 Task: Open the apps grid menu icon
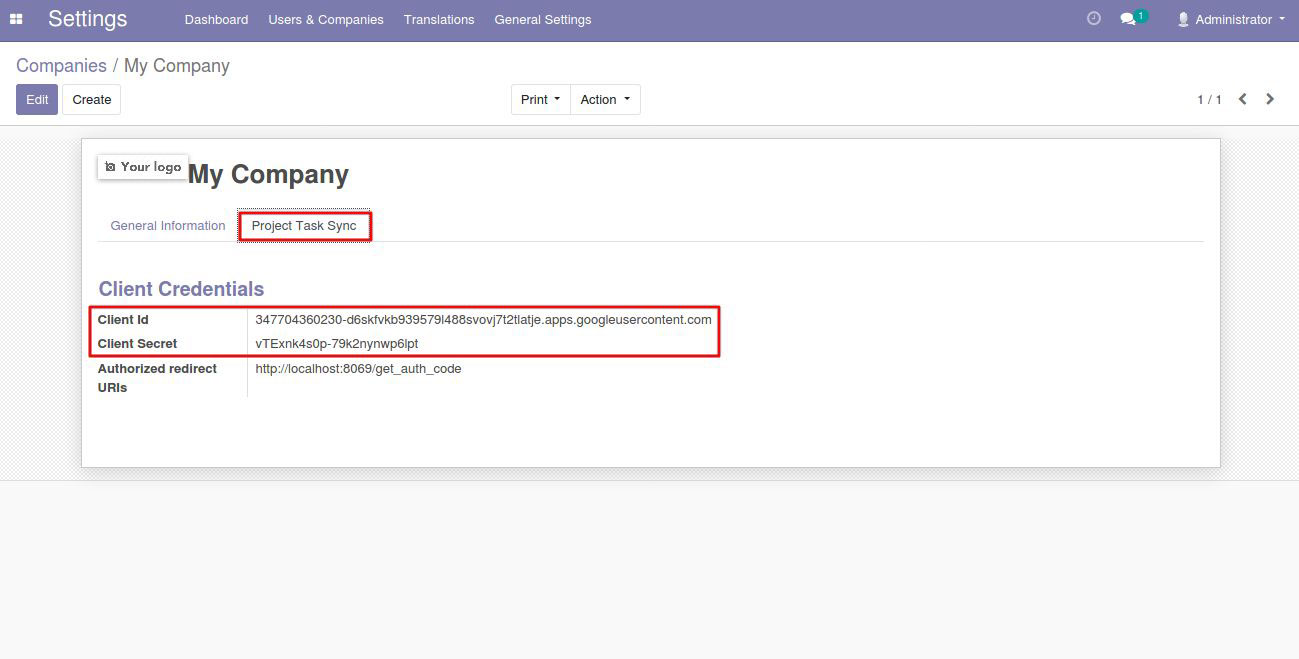click(16, 19)
